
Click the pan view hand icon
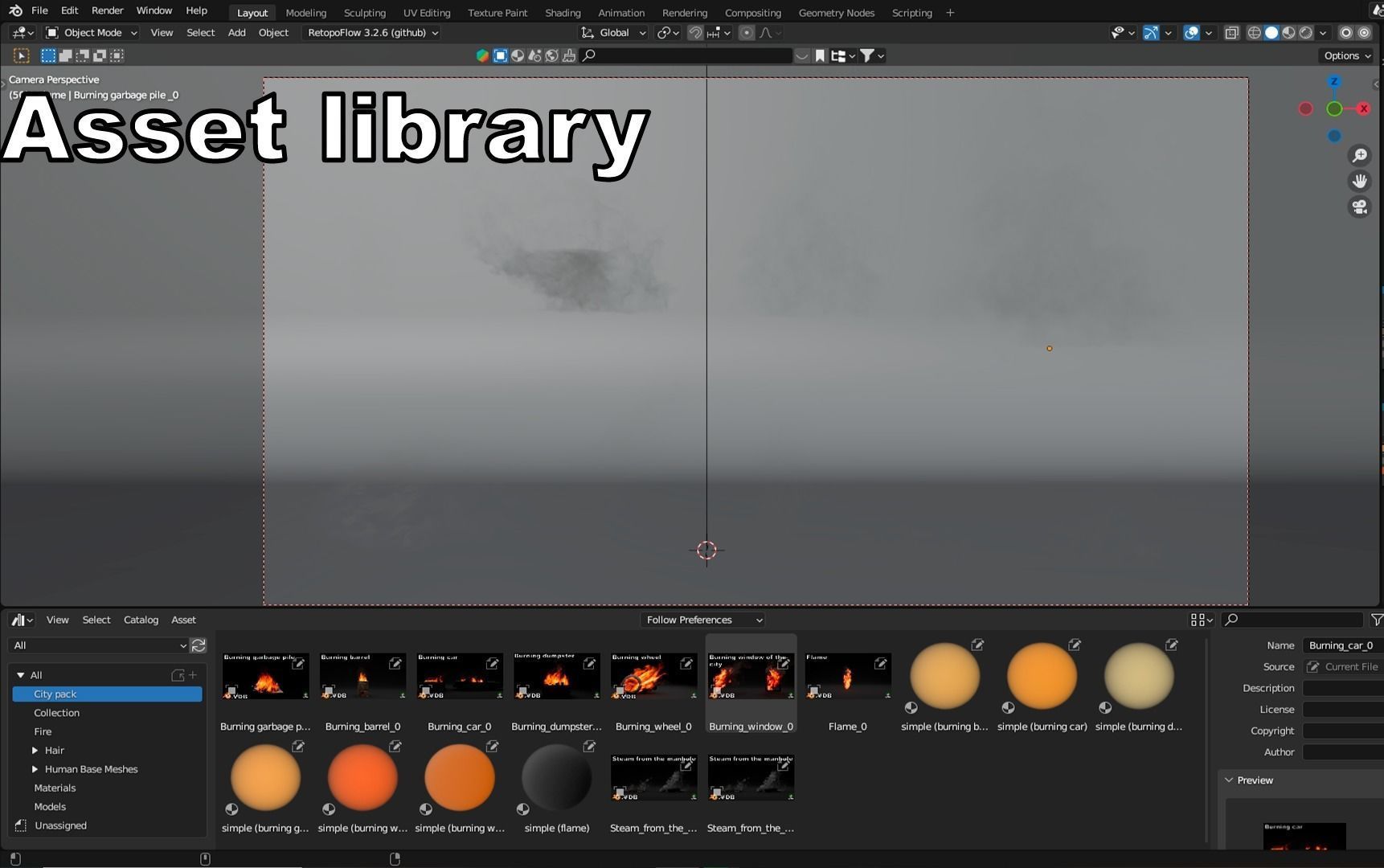pos(1359,181)
